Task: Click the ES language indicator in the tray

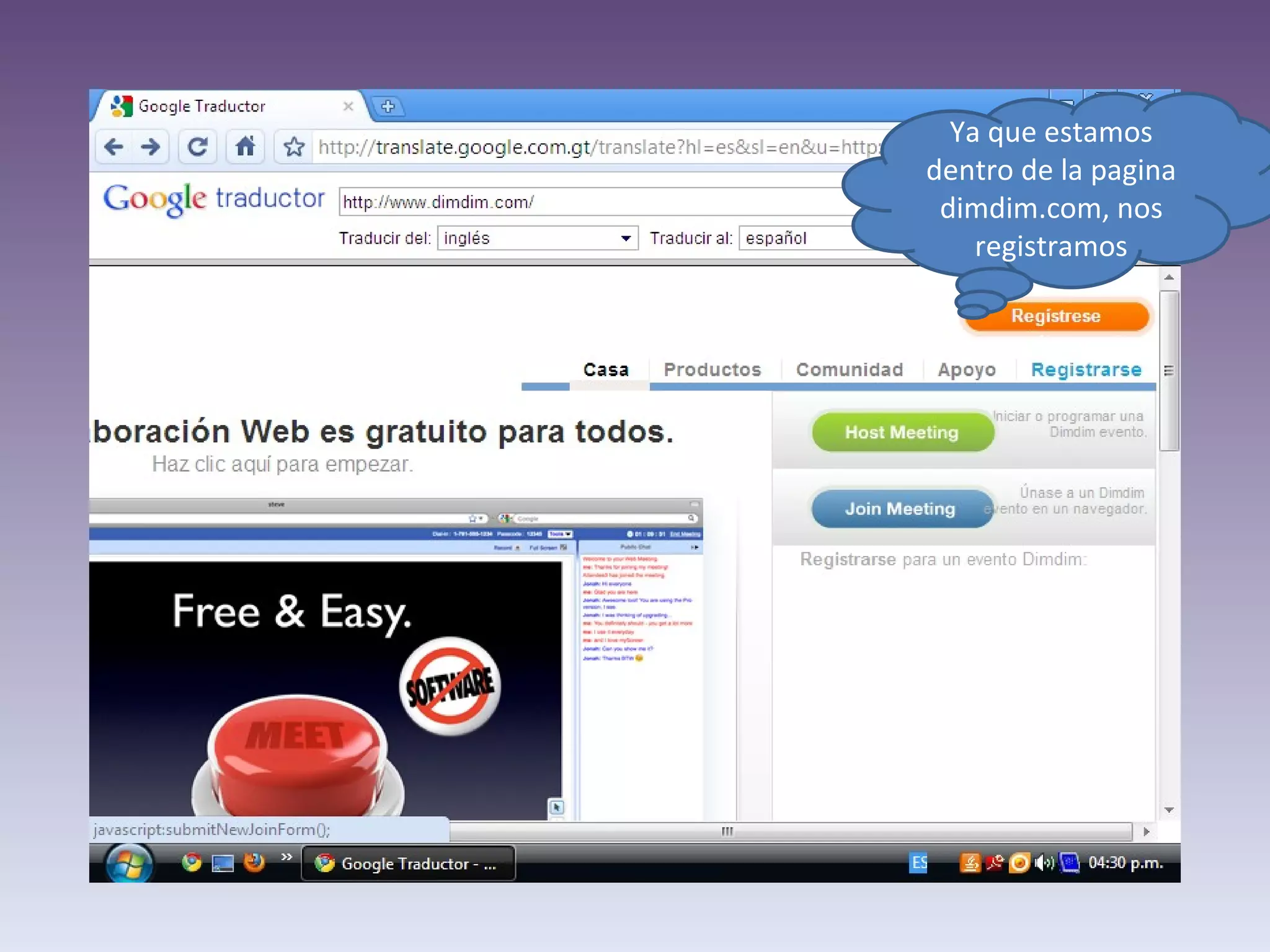Action: pos(919,863)
